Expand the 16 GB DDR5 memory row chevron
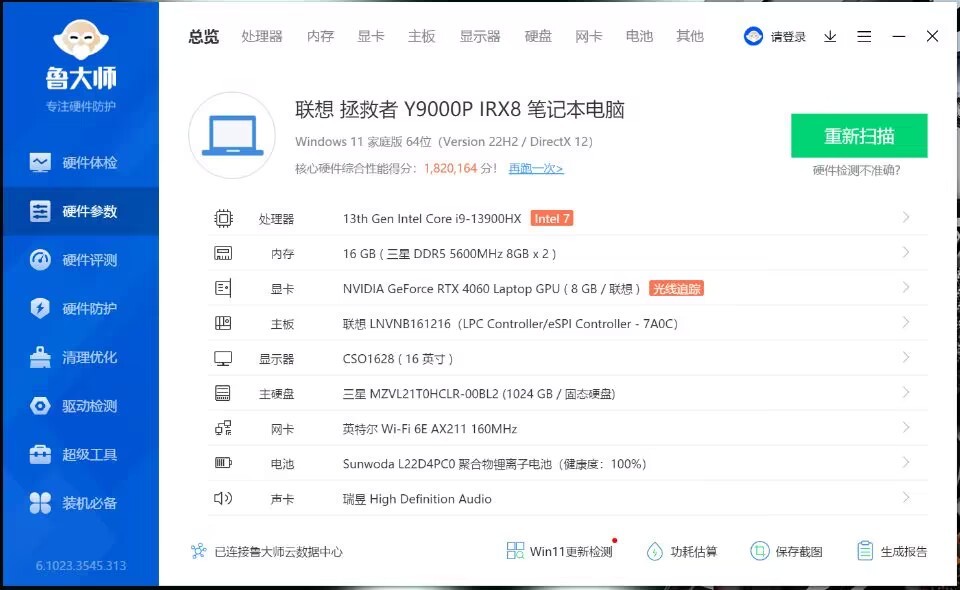The width and height of the screenshot is (960, 590). pyautogui.click(x=906, y=252)
